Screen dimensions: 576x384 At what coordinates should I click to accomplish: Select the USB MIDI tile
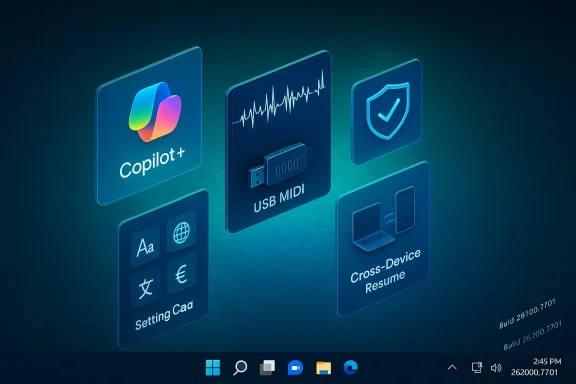(278, 141)
